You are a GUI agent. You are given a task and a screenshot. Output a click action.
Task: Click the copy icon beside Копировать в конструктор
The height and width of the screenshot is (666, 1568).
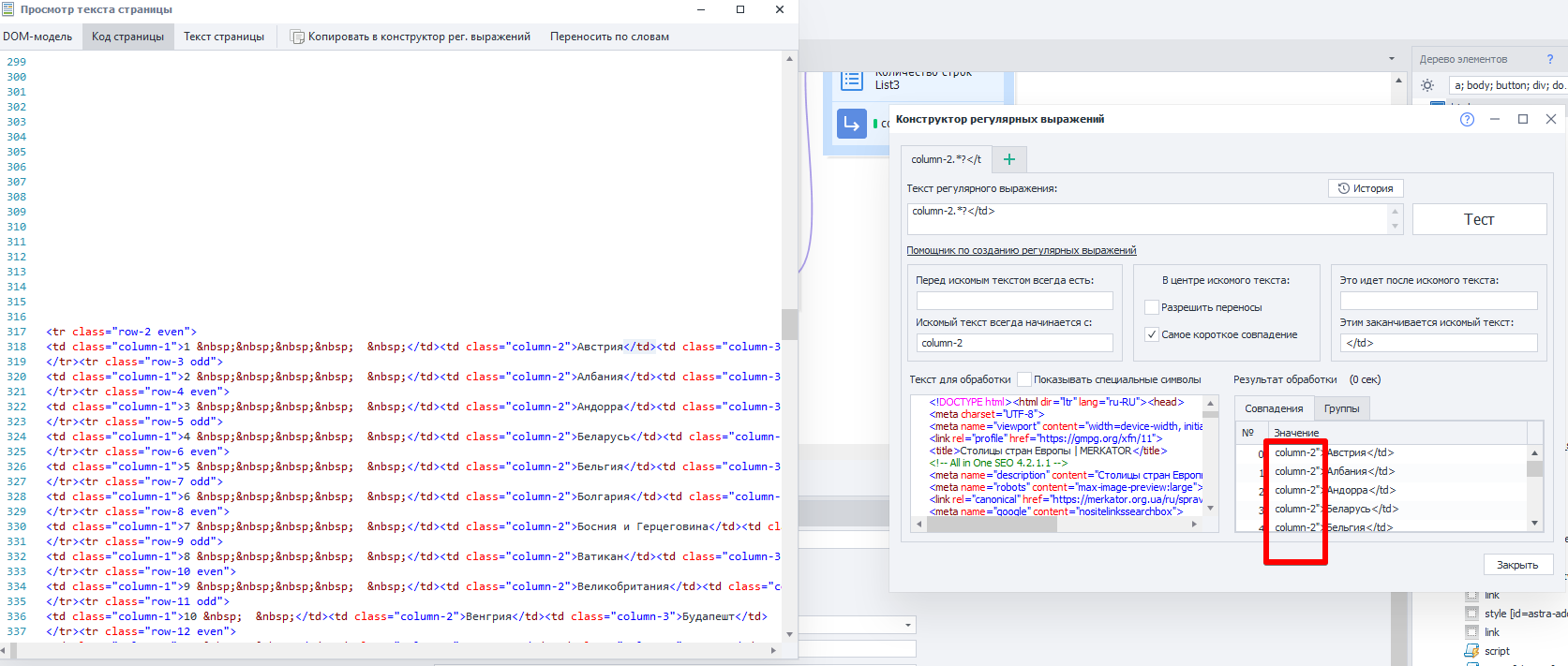point(297,37)
